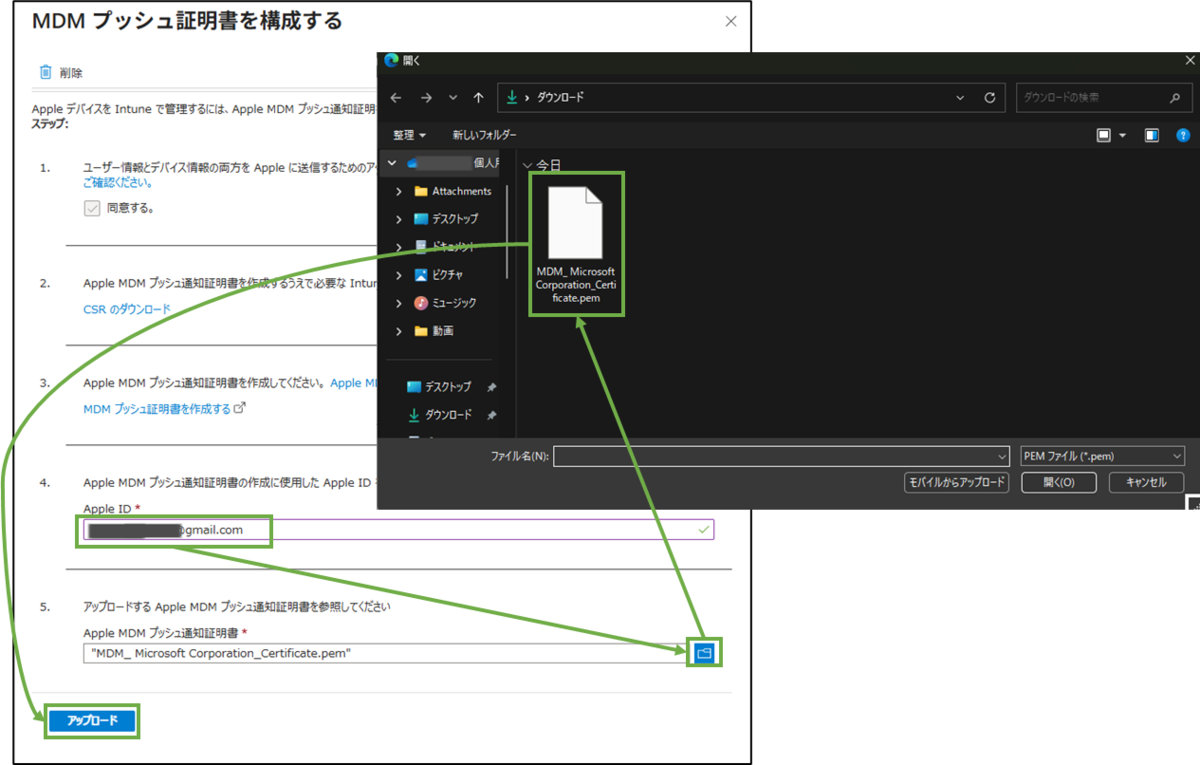Collapse the OneDrive 個人用 tree node

(x=392, y=163)
